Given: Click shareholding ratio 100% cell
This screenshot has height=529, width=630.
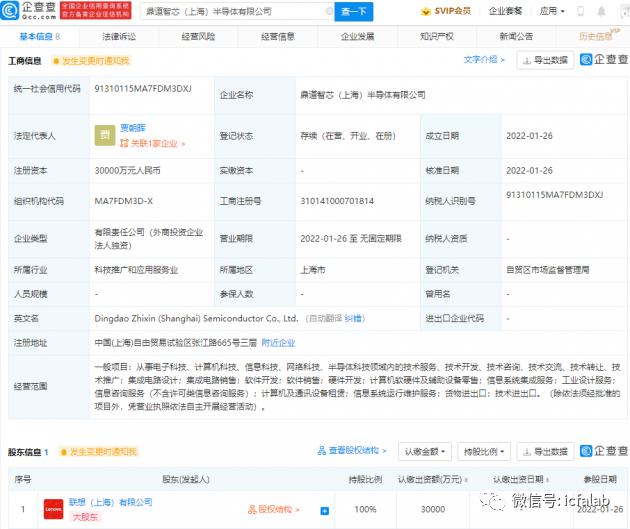Looking at the screenshot, I should tap(365, 509).
